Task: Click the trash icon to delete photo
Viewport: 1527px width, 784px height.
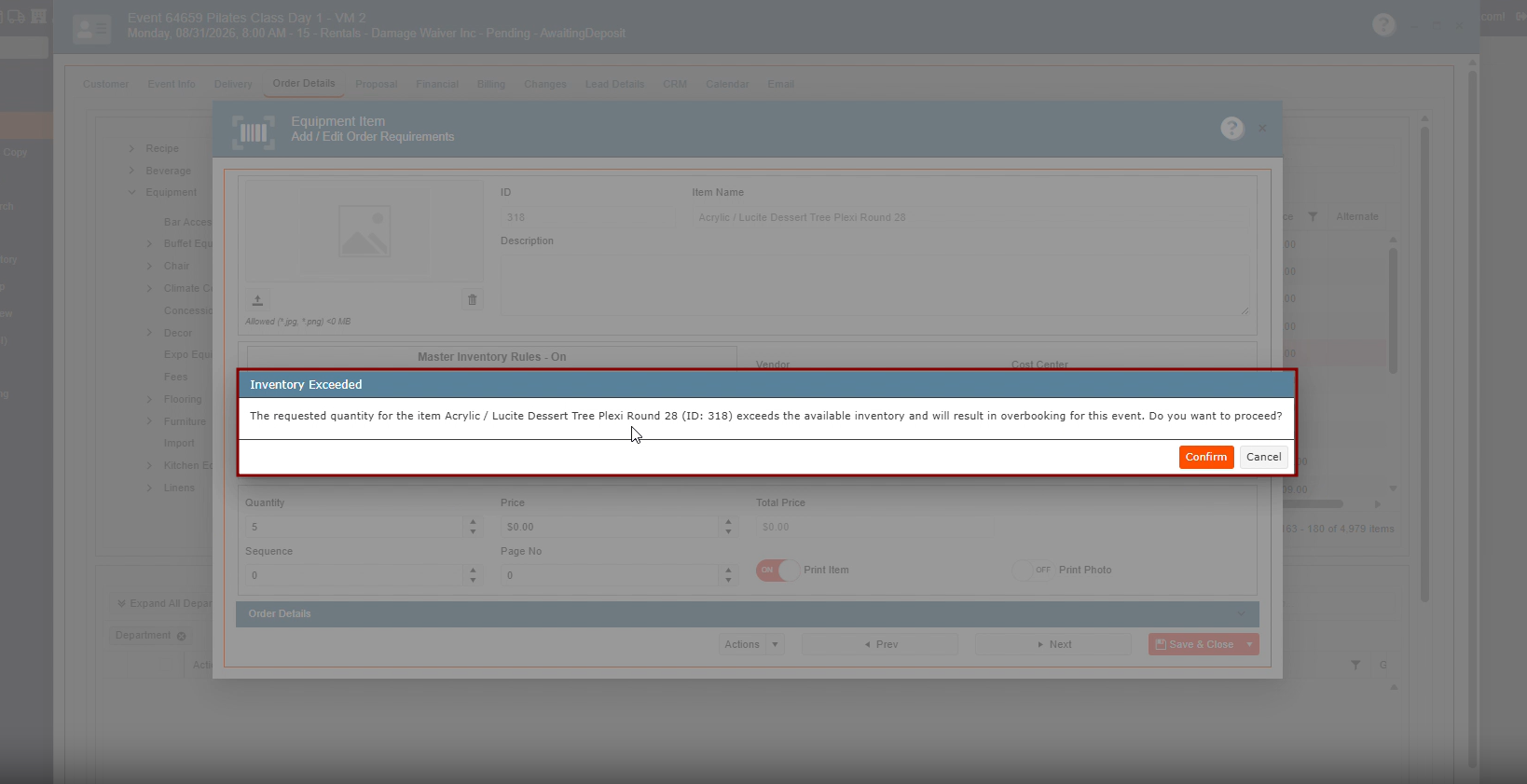Action: tap(472, 300)
